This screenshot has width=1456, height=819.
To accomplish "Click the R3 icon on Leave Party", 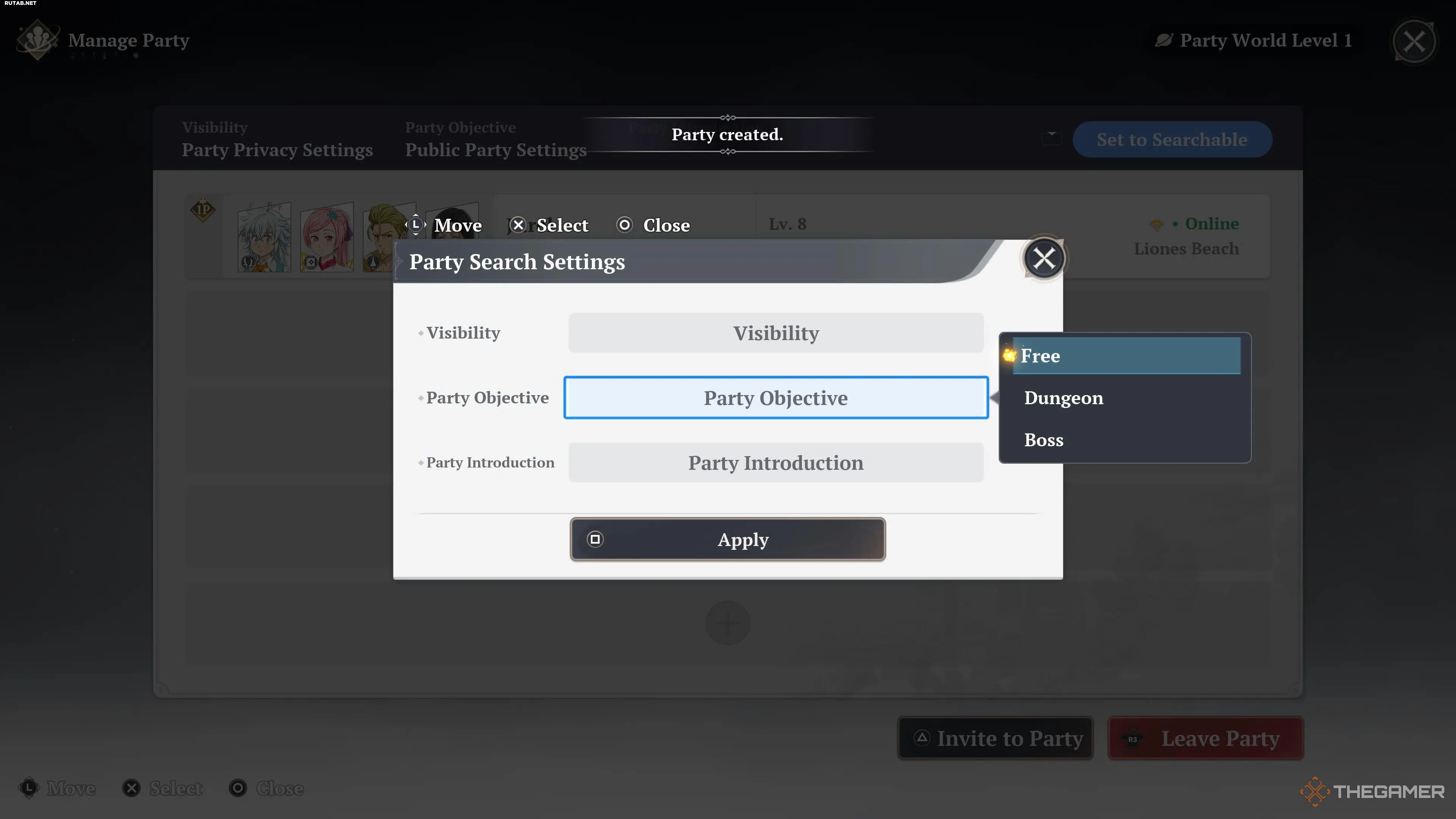I will click(1132, 739).
